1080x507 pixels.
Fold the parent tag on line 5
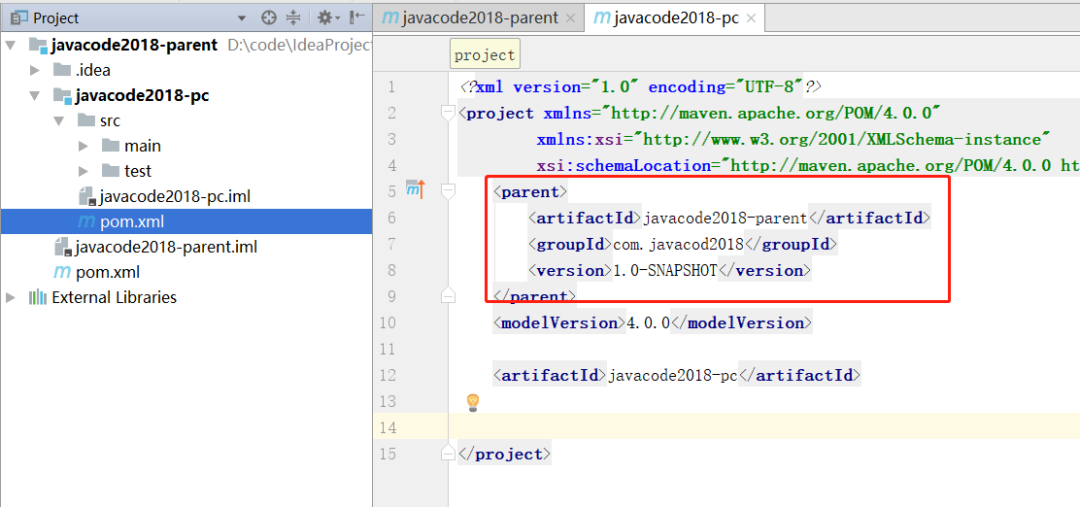pyautogui.click(x=448, y=190)
